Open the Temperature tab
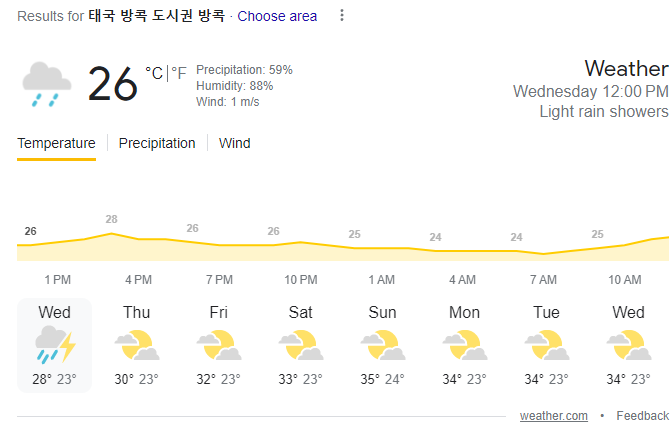 pyautogui.click(x=56, y=143)
